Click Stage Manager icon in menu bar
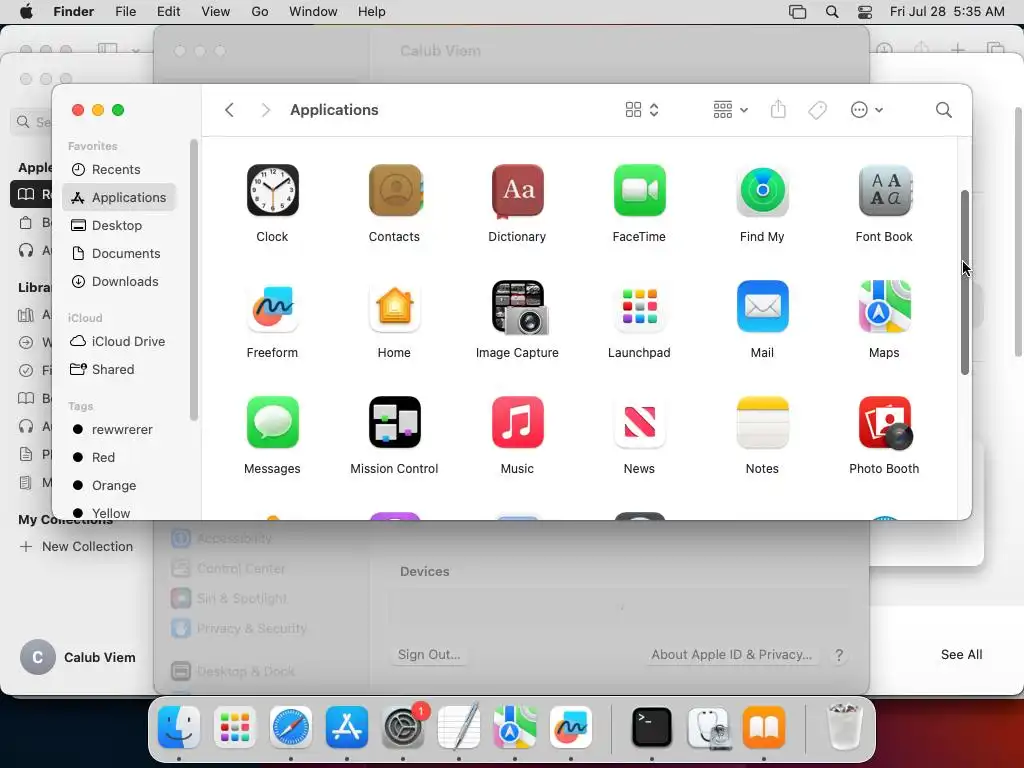Screen dimensions: 1024x768 [797, 12]
